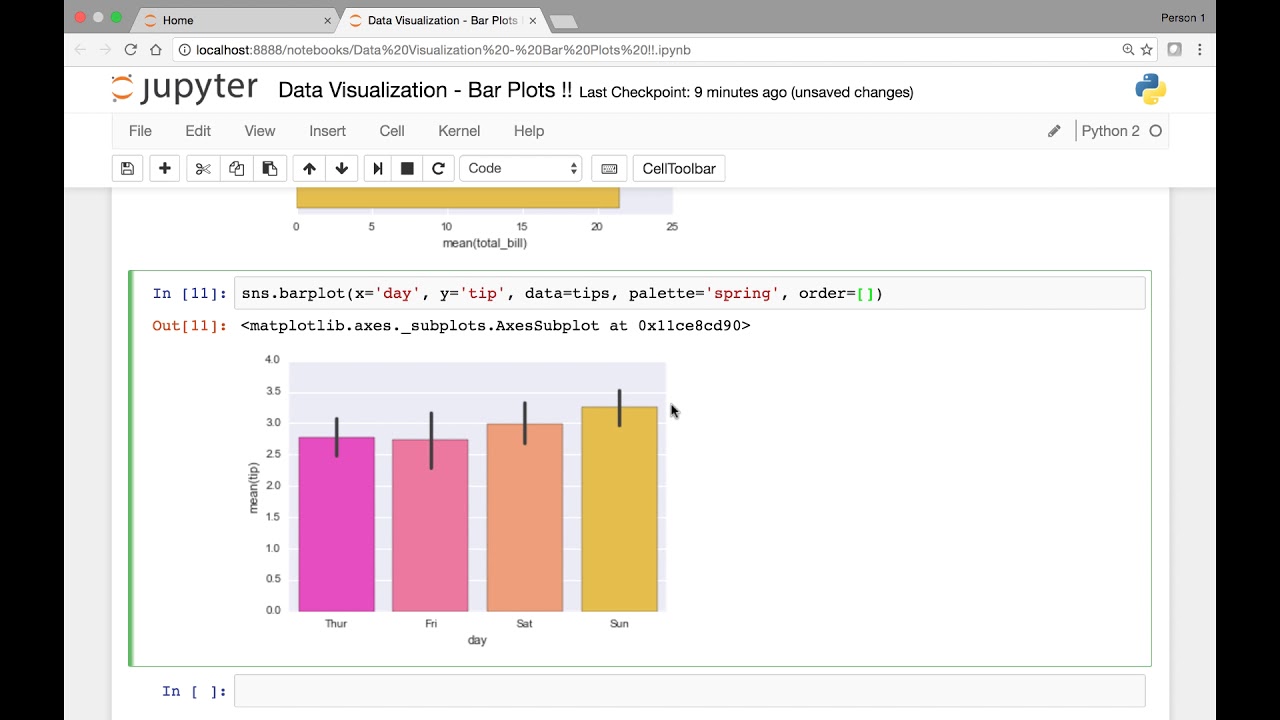Click the Sun tick label
The image size is (1280, 720).
(x=619, y=623)
